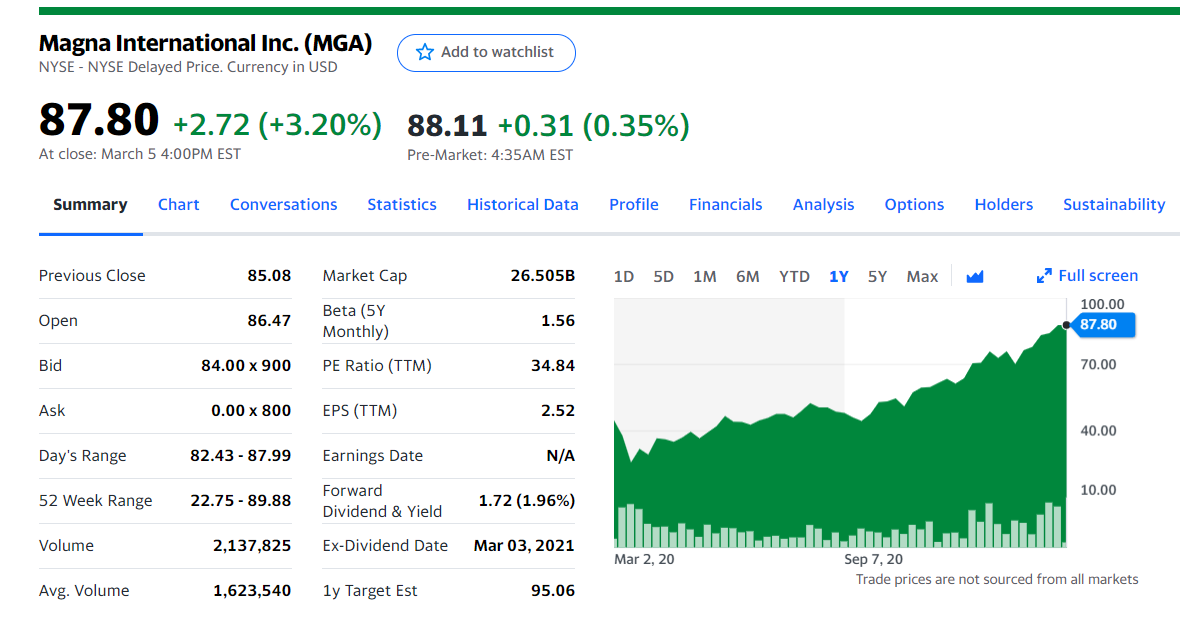Click the Mar 2, 20 axis label
The height and width of the screenshot is (635, 1180).
click(x=644, y=559)
